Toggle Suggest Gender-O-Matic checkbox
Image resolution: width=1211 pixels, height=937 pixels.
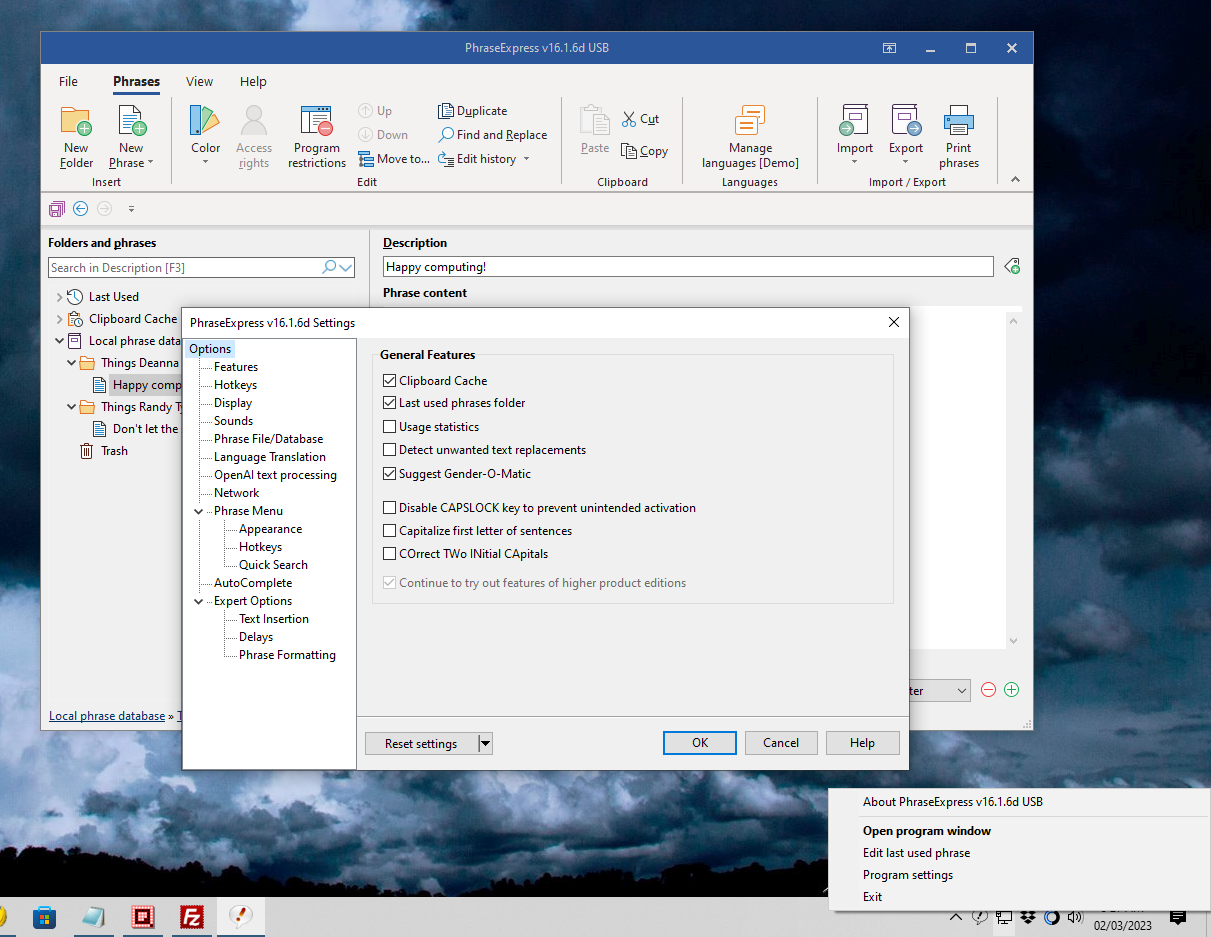tap(390, 474)
